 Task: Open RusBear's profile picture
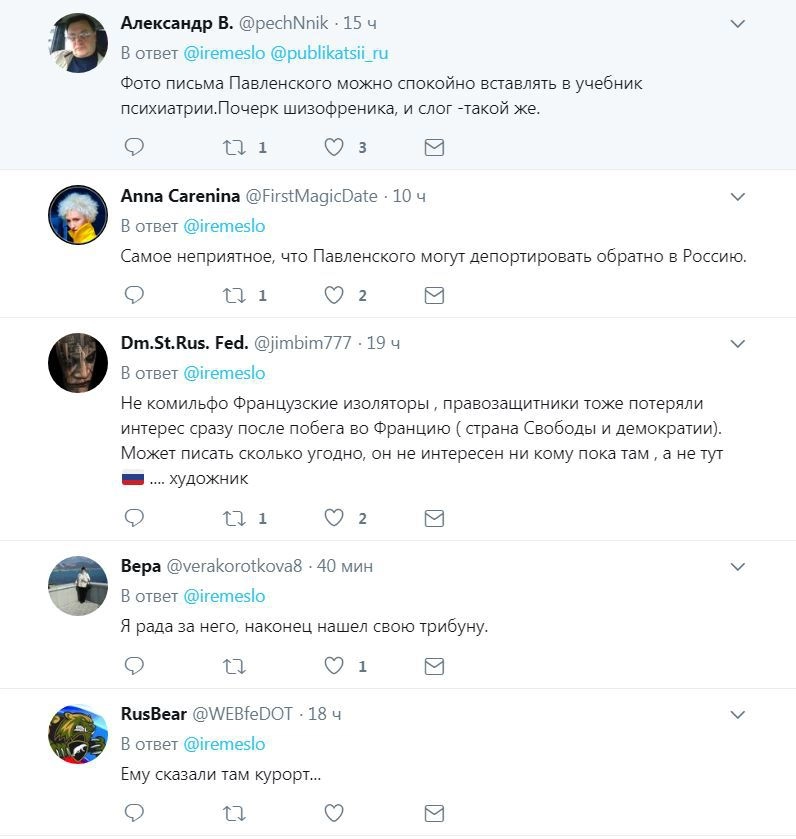point(78,733)
